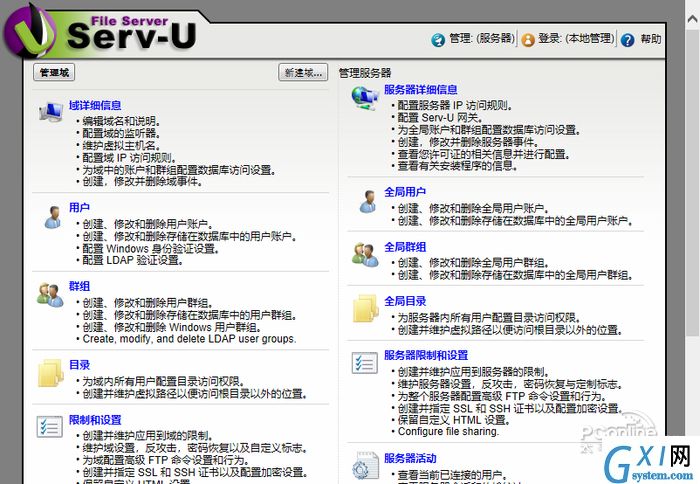Click text 创建、修改和删除 Windows 用户群组。
This screenshot has width=700, height=484.
click(172, 327)
